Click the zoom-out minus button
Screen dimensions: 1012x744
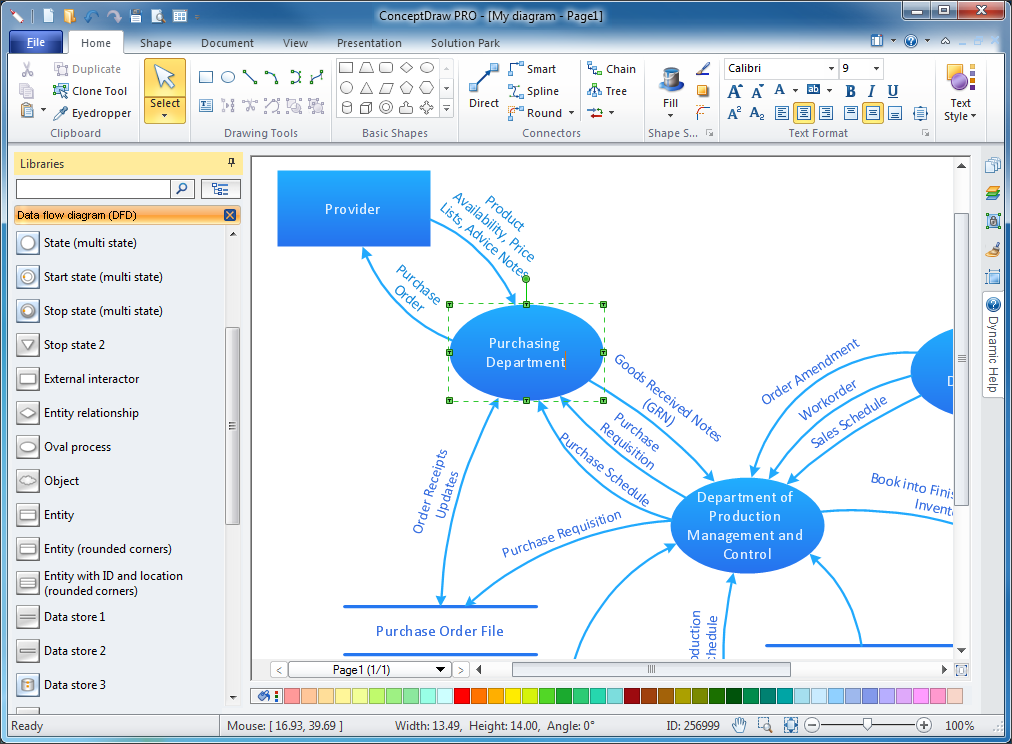pos(813,725)
